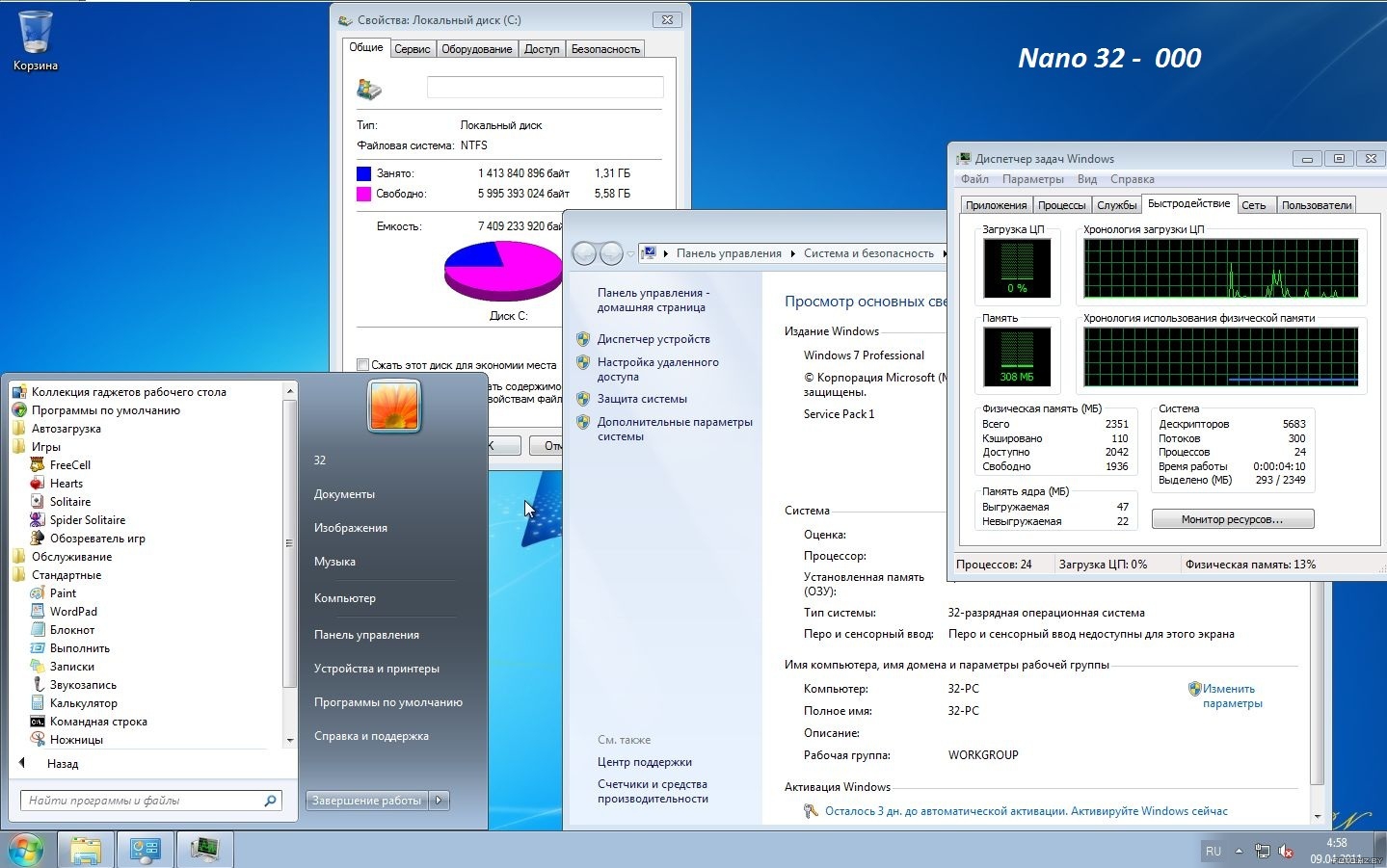Open Windows Explorer from taskbar
Screen dimensions: 1387x868
pos(86,850)
